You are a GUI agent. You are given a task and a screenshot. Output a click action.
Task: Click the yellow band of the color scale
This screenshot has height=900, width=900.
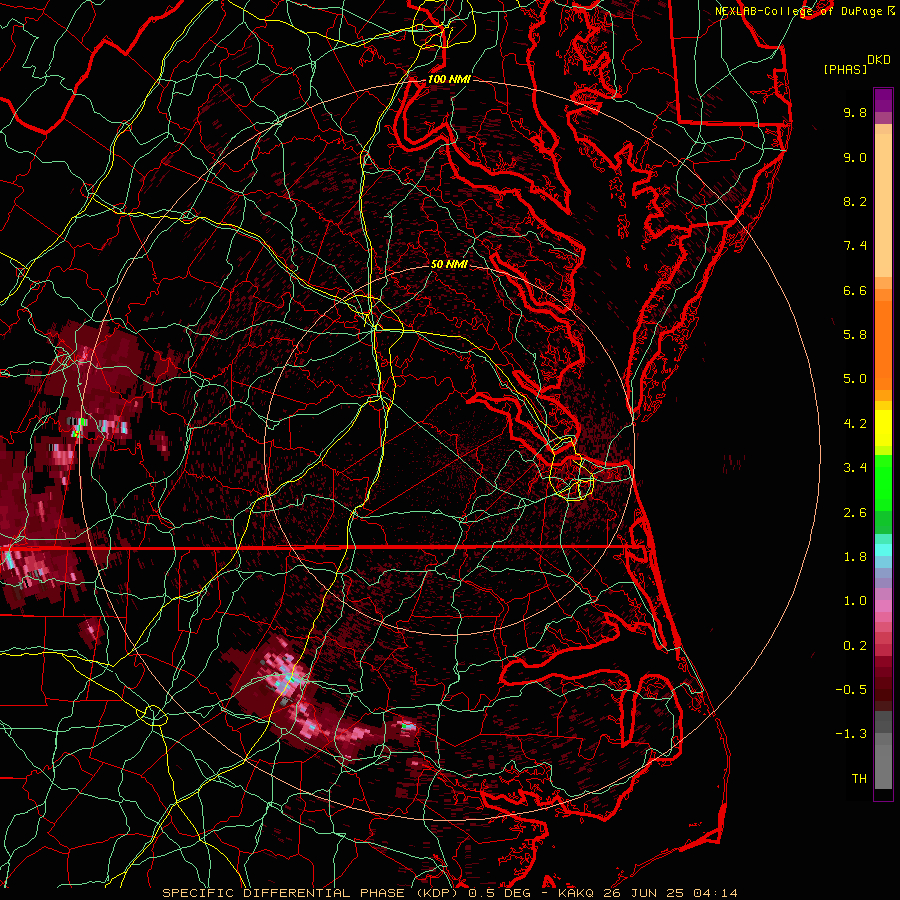[883, 428]
